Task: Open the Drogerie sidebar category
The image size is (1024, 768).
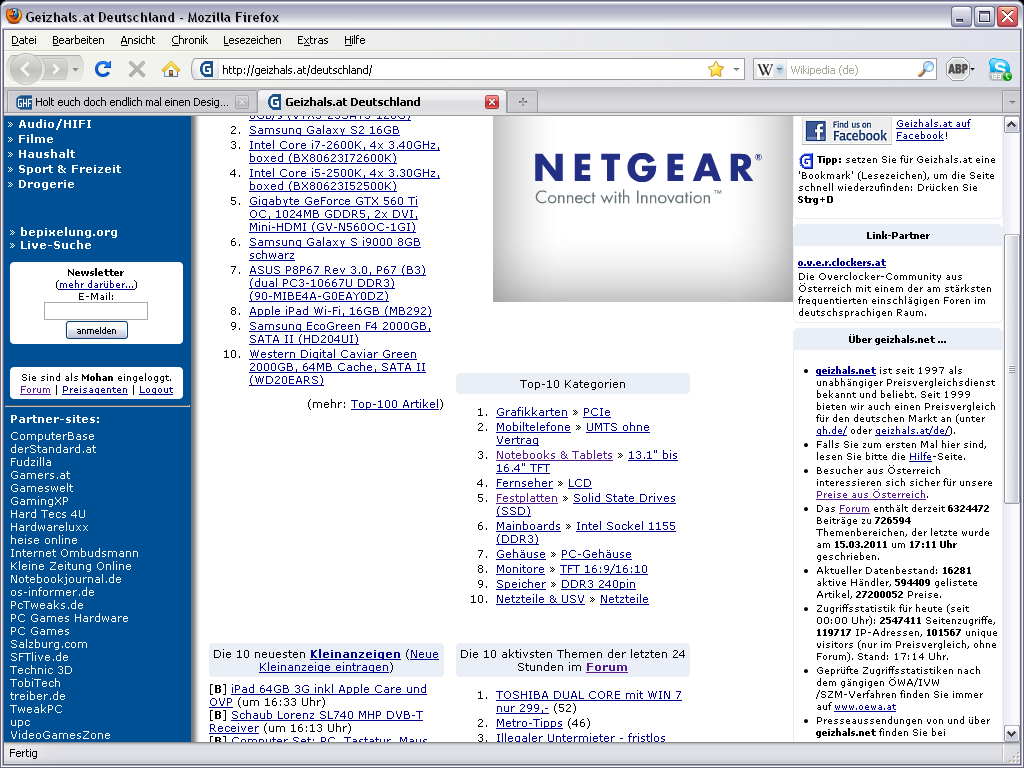Action: pos(46,184)
